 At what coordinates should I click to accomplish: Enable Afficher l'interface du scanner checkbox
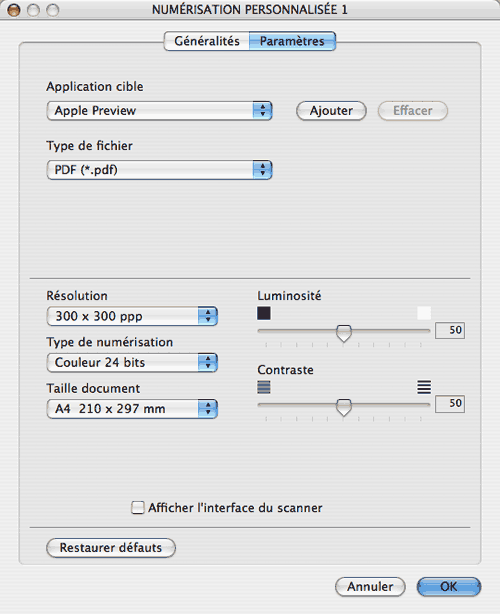(137, 507)
